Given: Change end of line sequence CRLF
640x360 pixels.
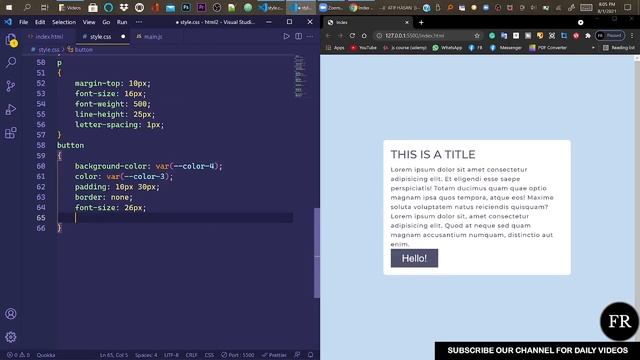Looking at the screenshot, I should 191,355.
